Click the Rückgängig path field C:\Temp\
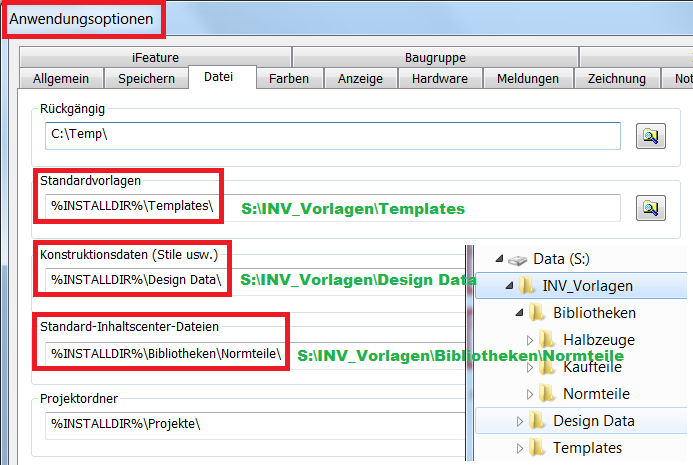 [333, 136]
